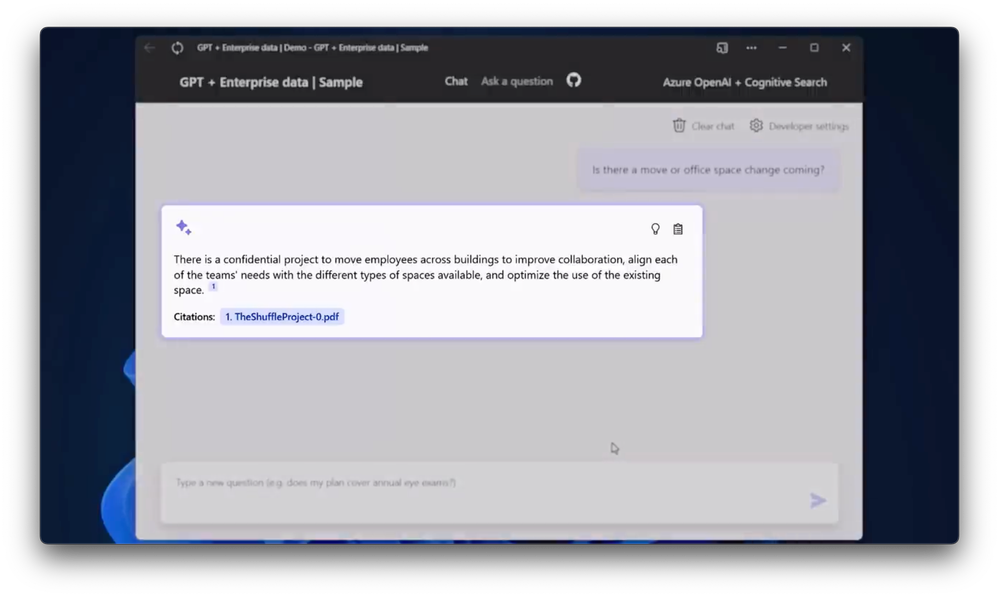Switch to the Chat tab
Viewport: 999px width, 597px height.
point(456,82)
